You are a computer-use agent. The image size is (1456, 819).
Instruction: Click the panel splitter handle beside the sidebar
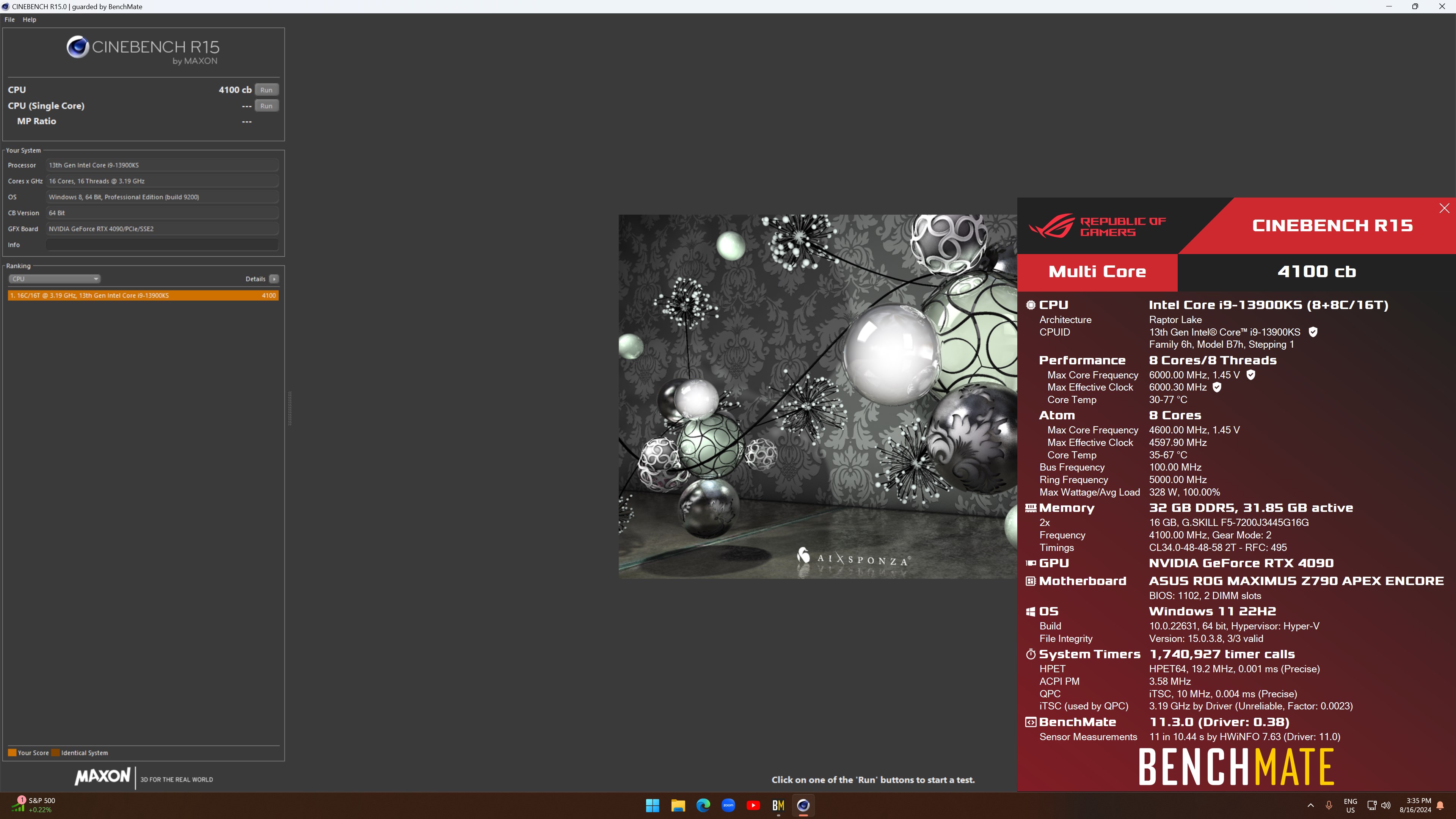click(290, 408)
